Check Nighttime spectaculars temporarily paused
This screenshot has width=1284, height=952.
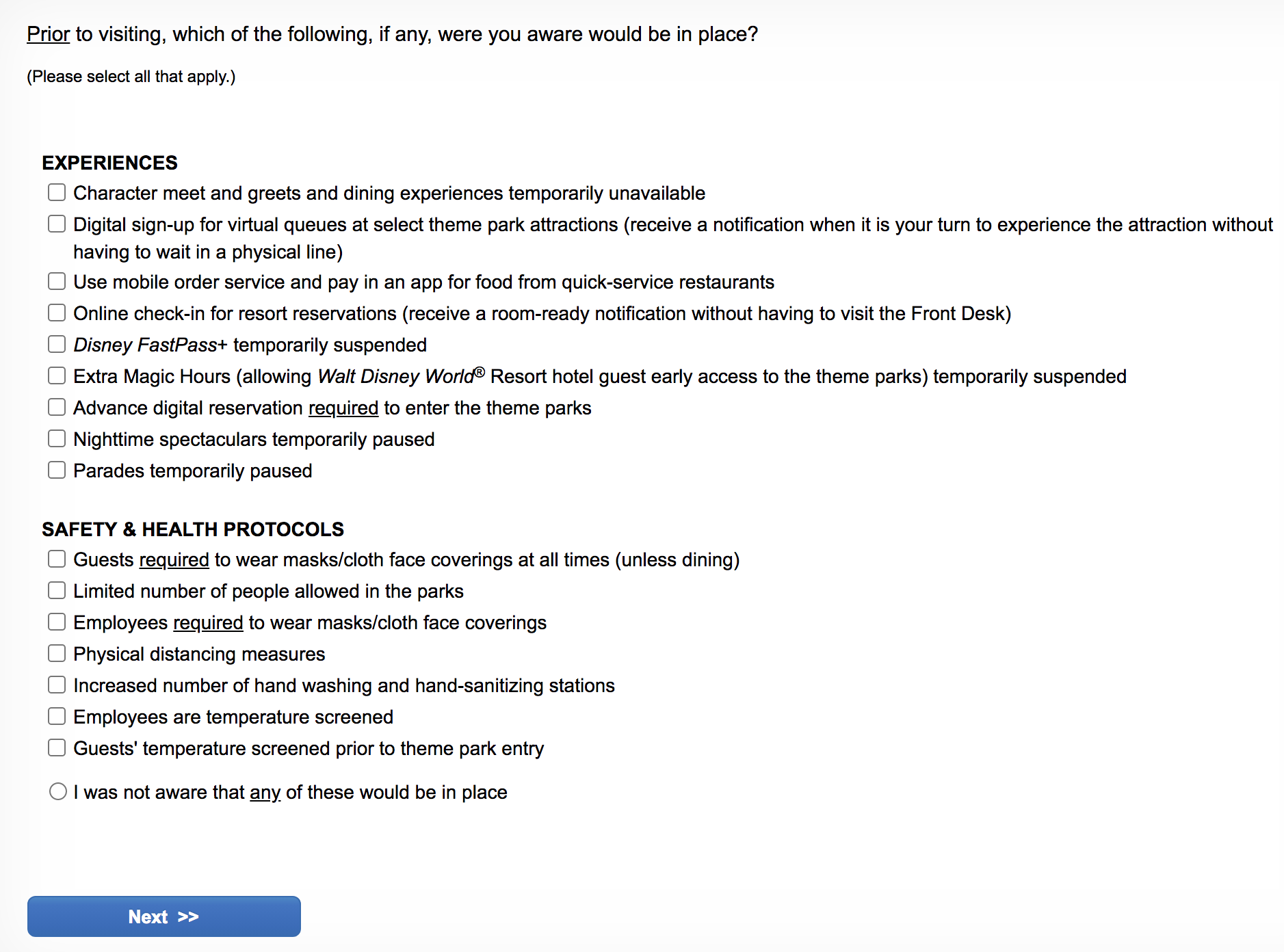point(57,439)
